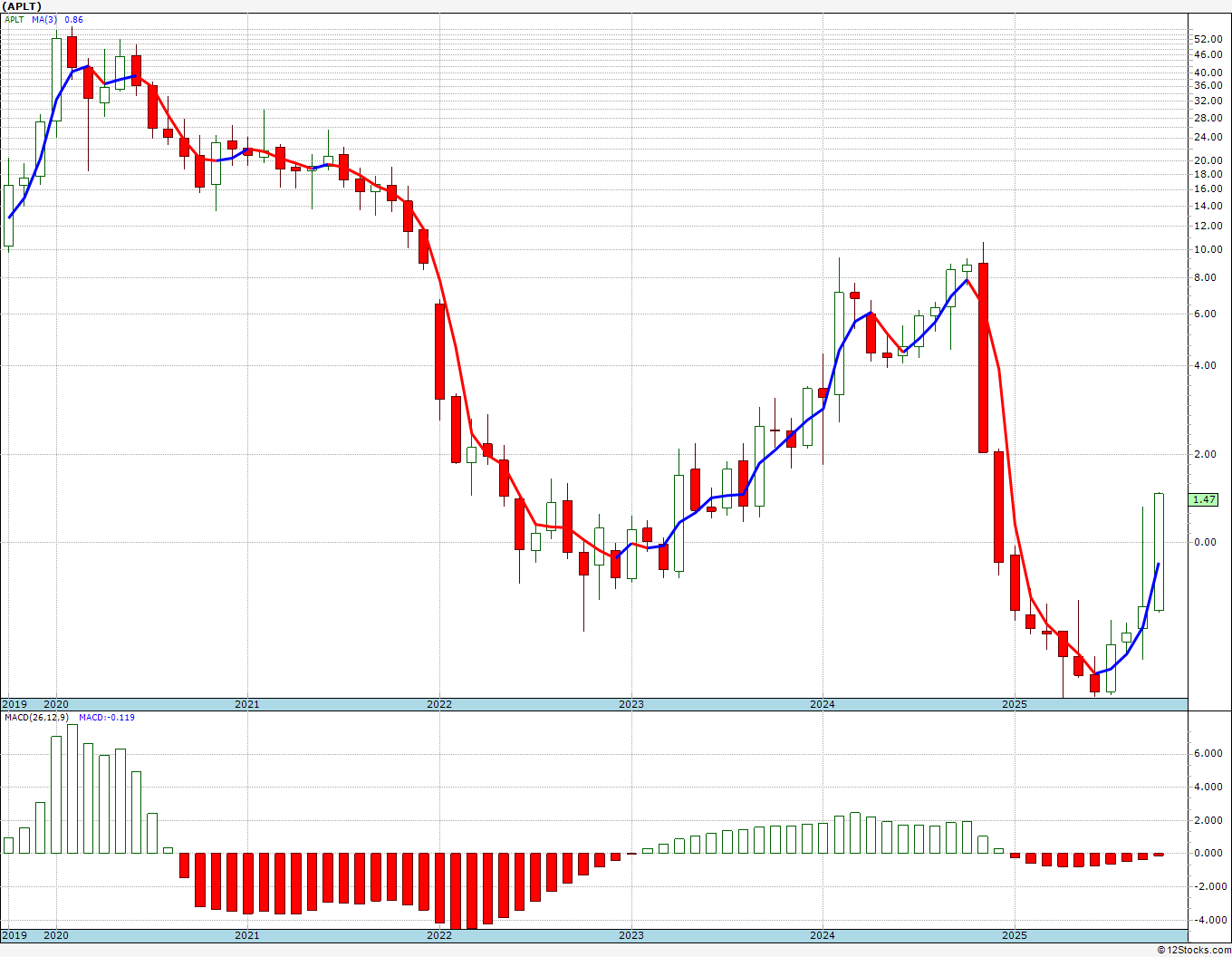
Task: Click the 32.00 price axis label
Action: [1208, 101]
